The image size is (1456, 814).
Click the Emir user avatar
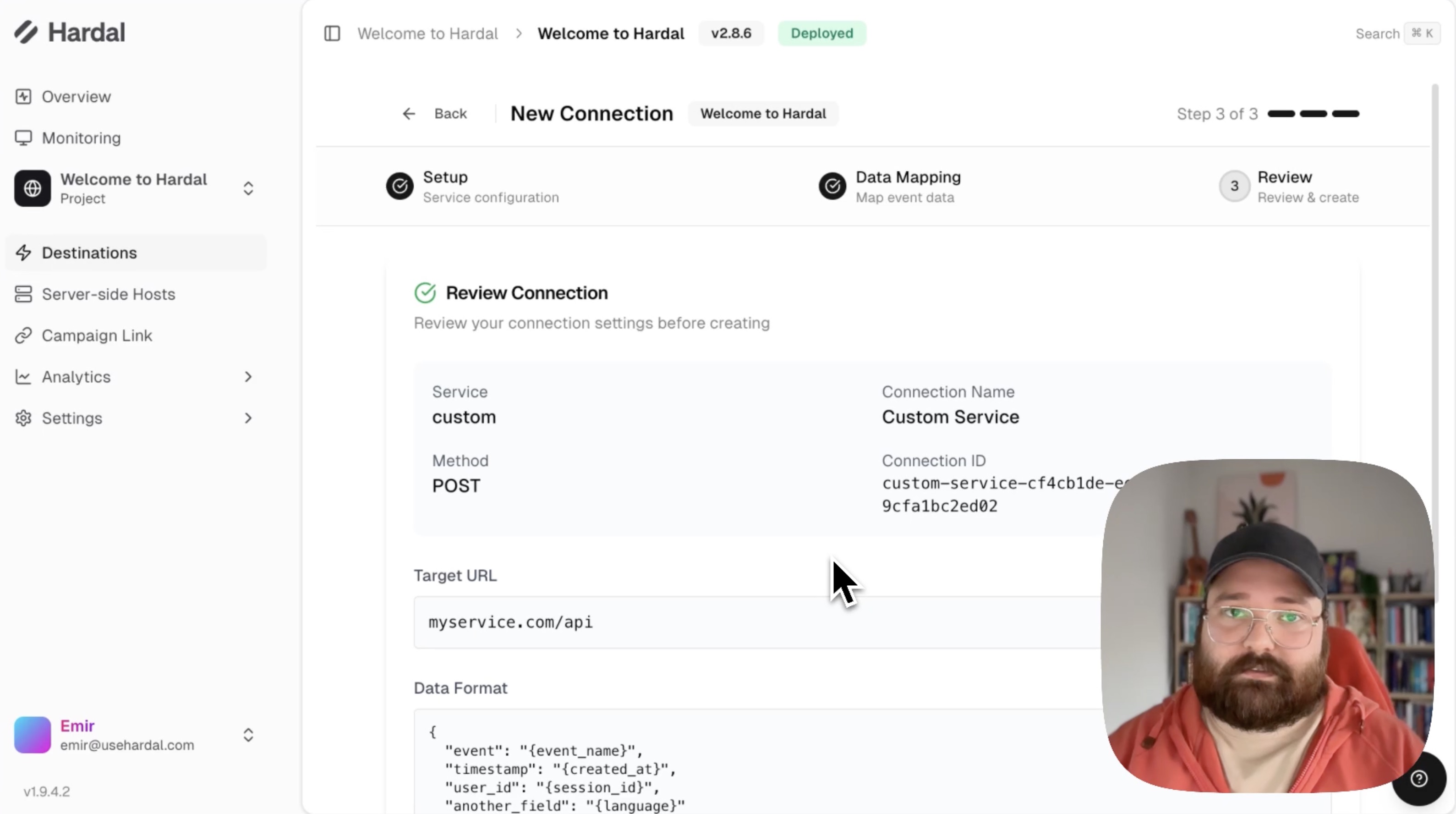pyautogui.click(x=32, y=735)
